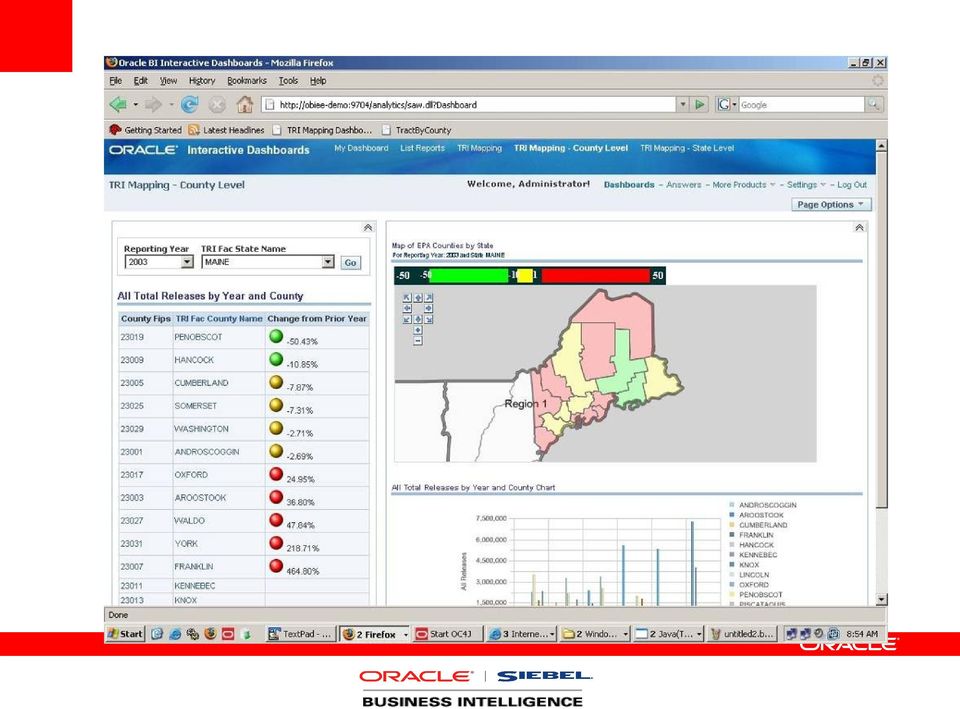960x709 pixels.
Task: Click the Answers link
Action: (x=683, y=185)
